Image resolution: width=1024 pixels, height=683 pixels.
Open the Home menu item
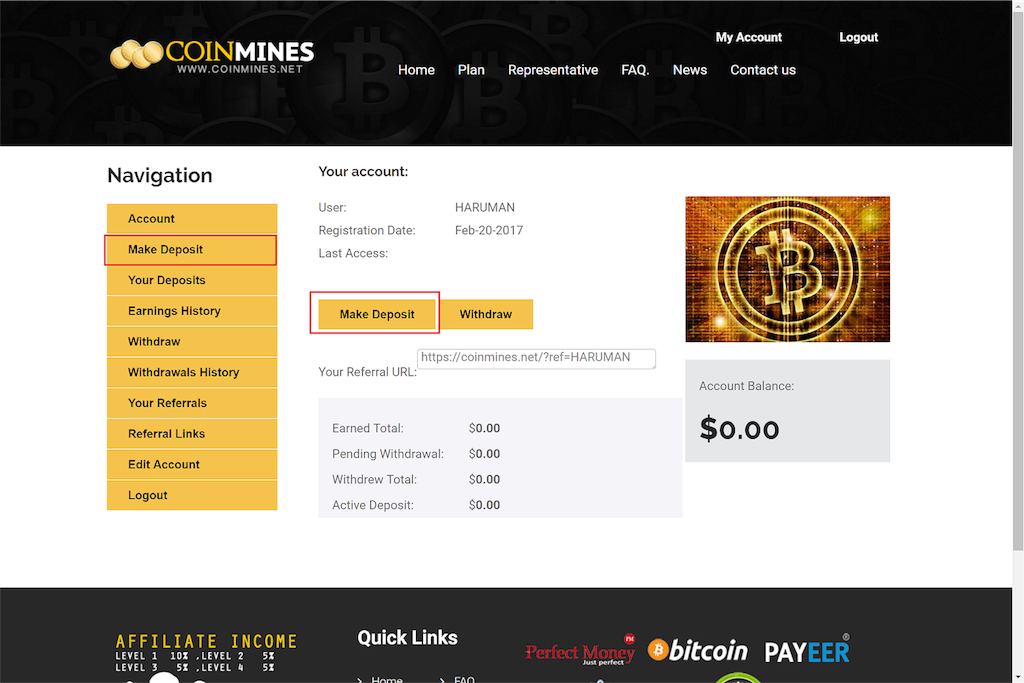(416, 70)
